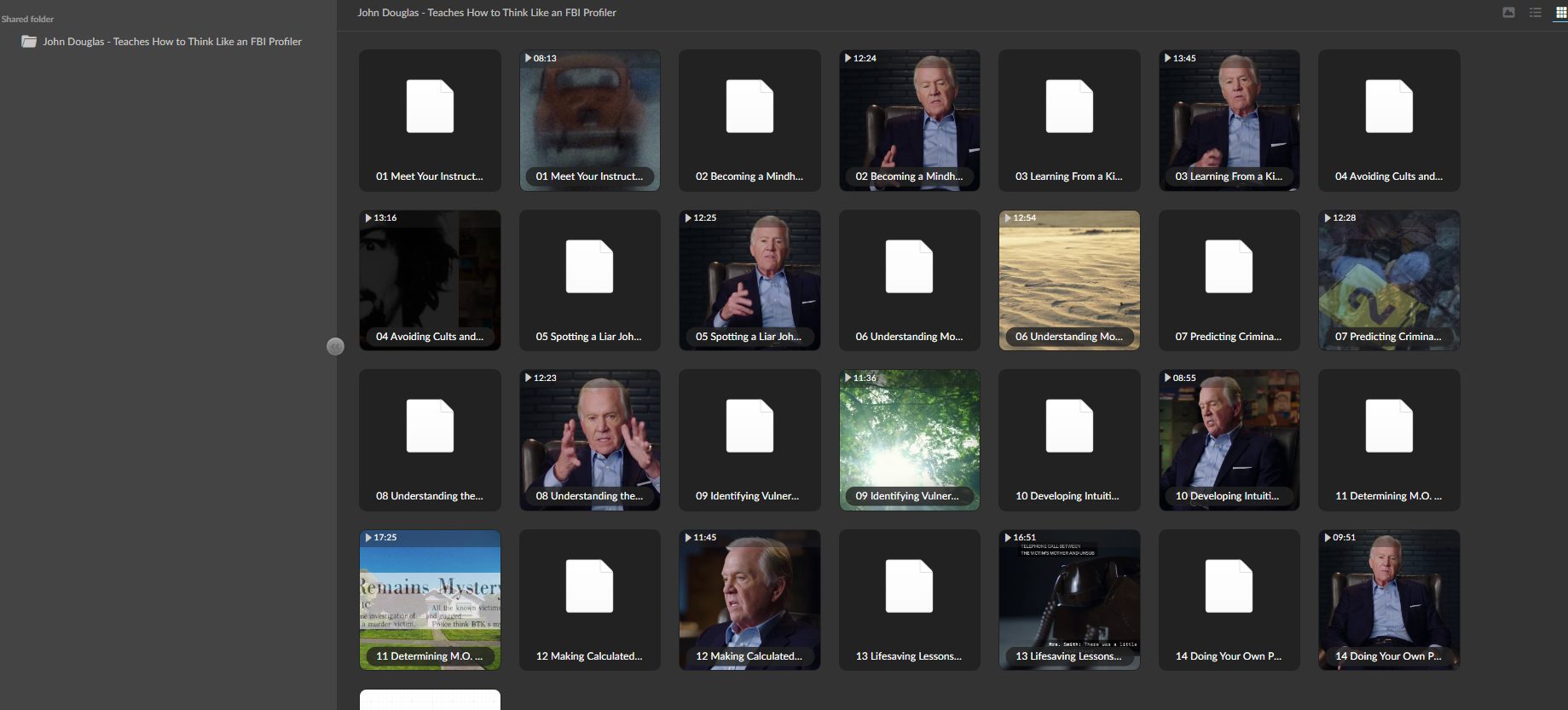
Task: Play the 13:45 Learning From a Killer video
Action: tap(1230, 120)
